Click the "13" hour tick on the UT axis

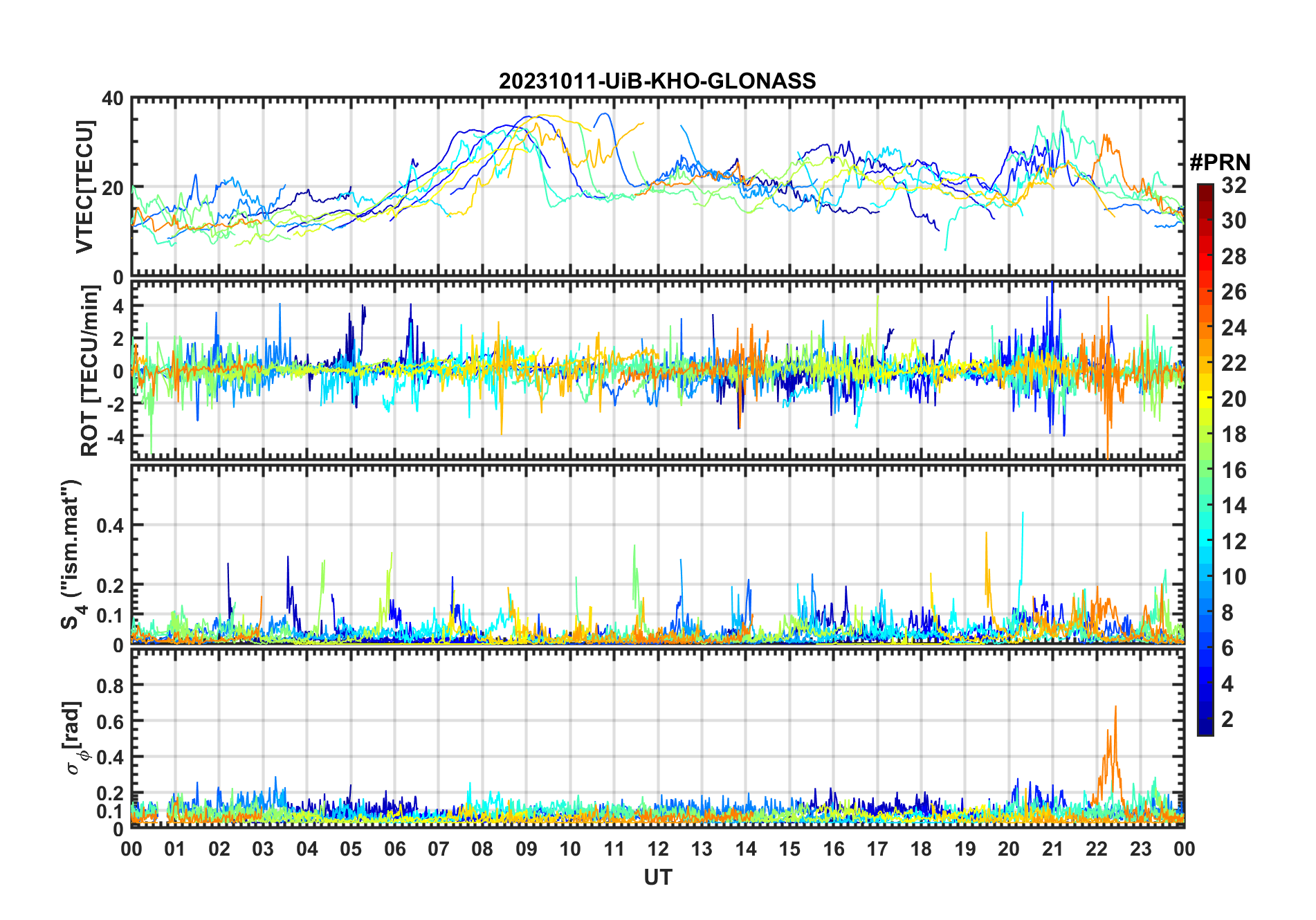(702, 849)
